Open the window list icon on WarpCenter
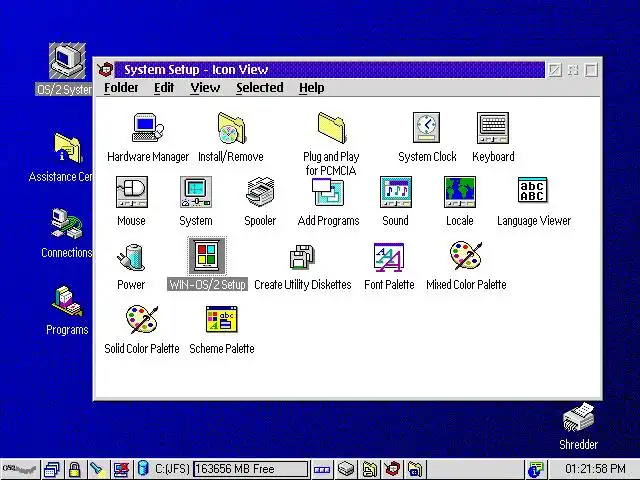640x480 pixels. [x=52, y=469]
